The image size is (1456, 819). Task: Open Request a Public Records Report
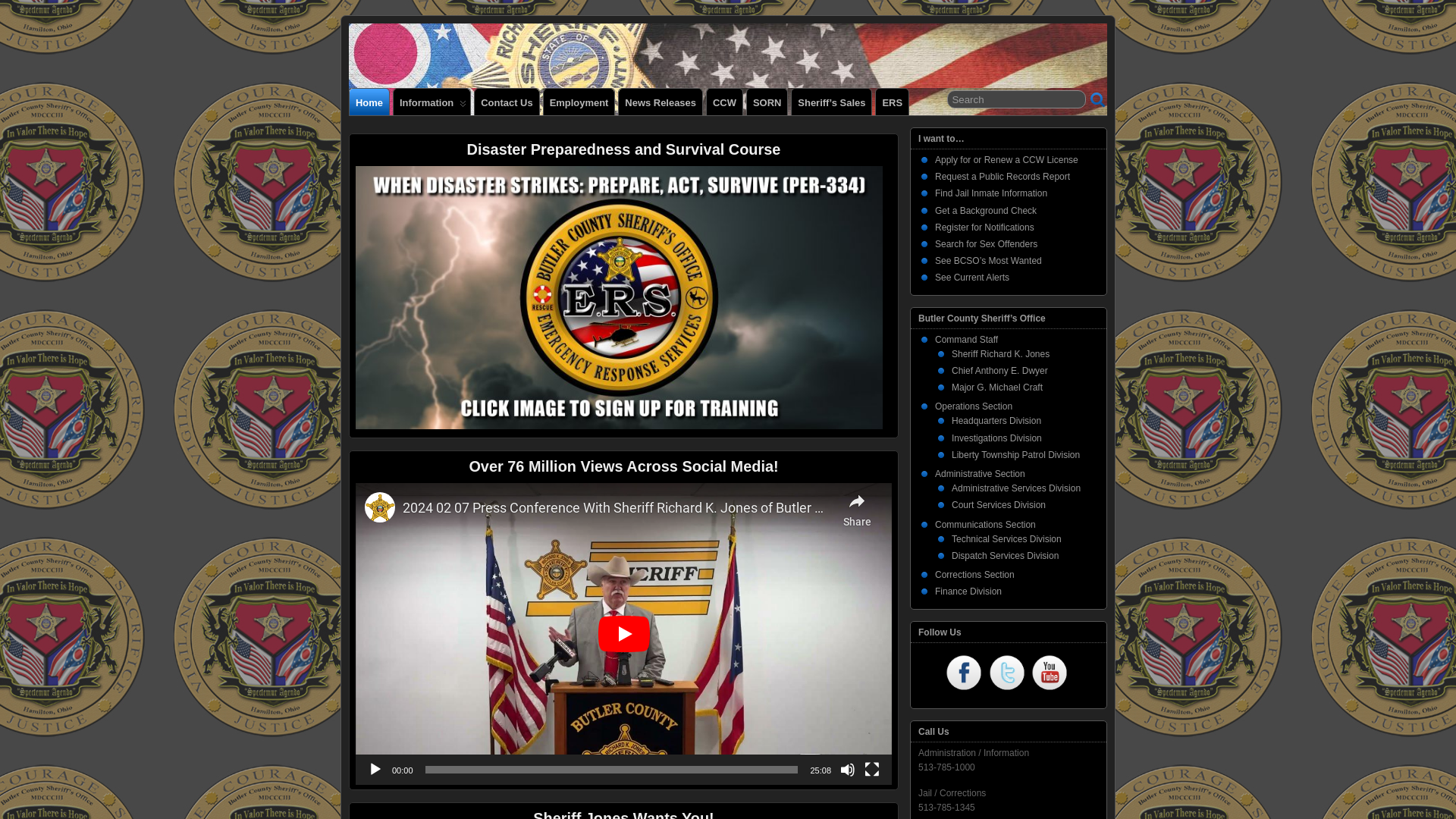1003,177
